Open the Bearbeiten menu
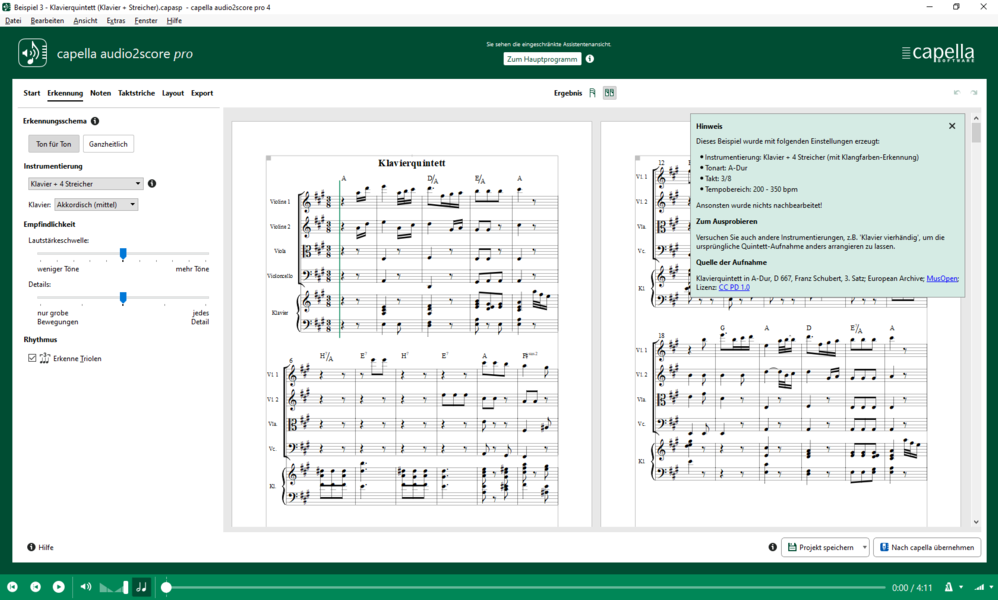998x600 pixels. (47, 20)
